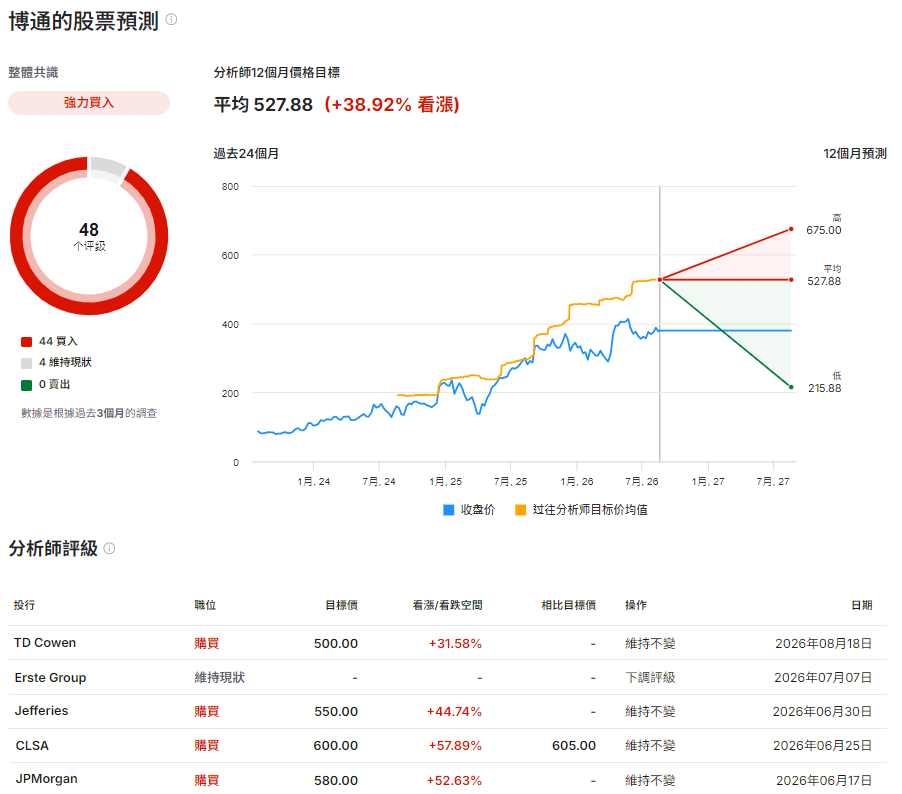This screenshot has width=902, height=794.
Task: Sort table by 操作 column header
Action: point(636,605)
